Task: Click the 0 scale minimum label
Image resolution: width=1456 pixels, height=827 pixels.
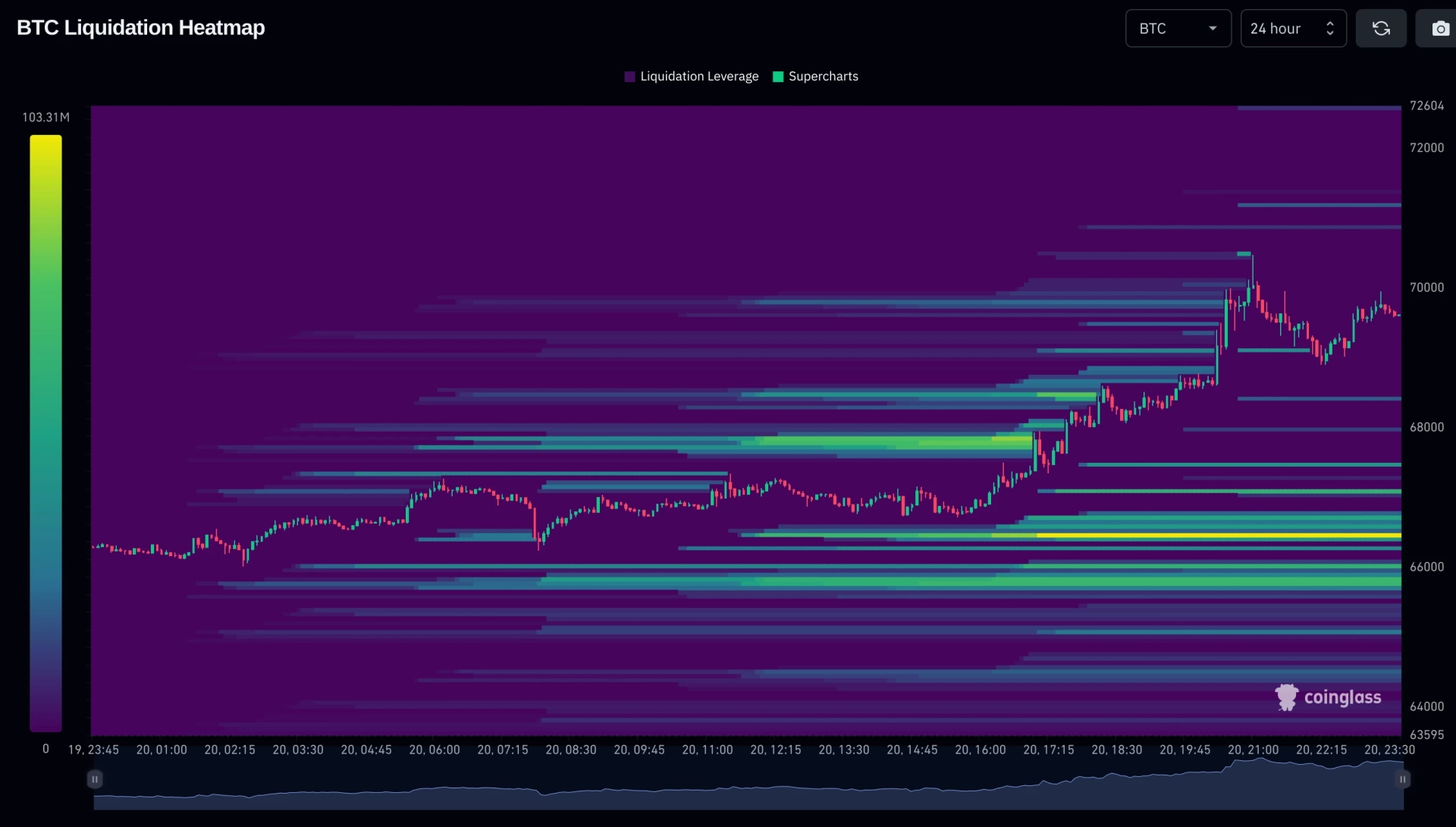Action: (45, 749)
